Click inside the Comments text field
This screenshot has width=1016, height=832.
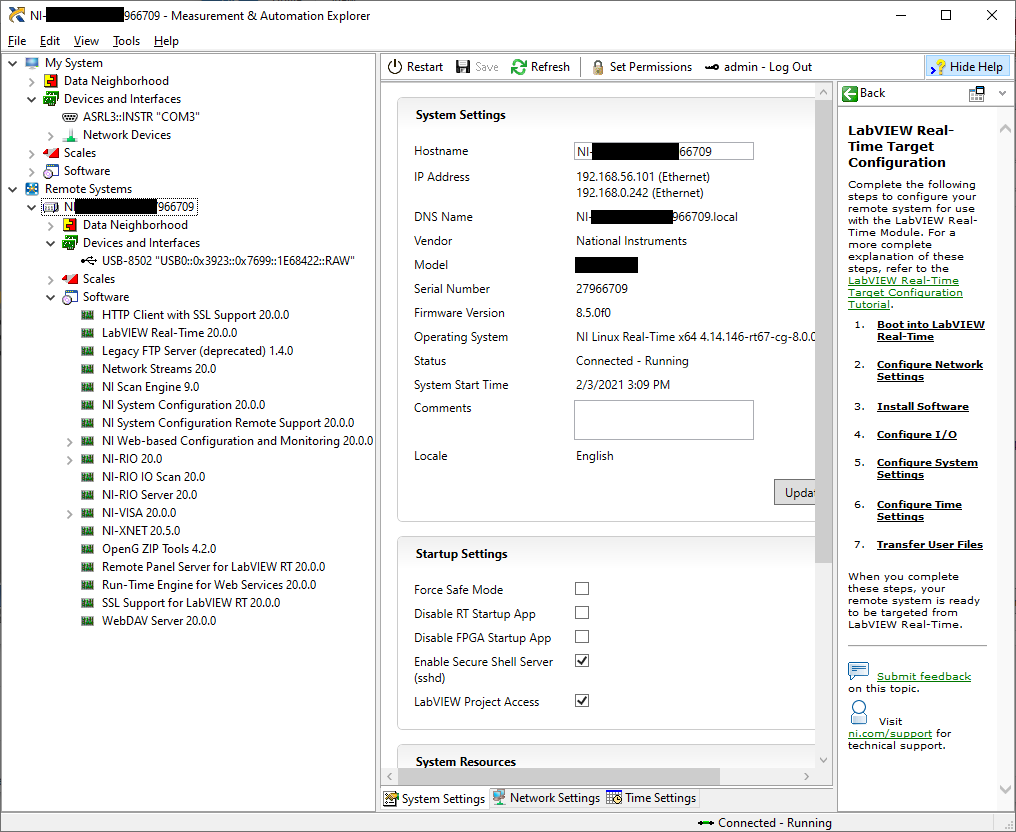(663, 420)
